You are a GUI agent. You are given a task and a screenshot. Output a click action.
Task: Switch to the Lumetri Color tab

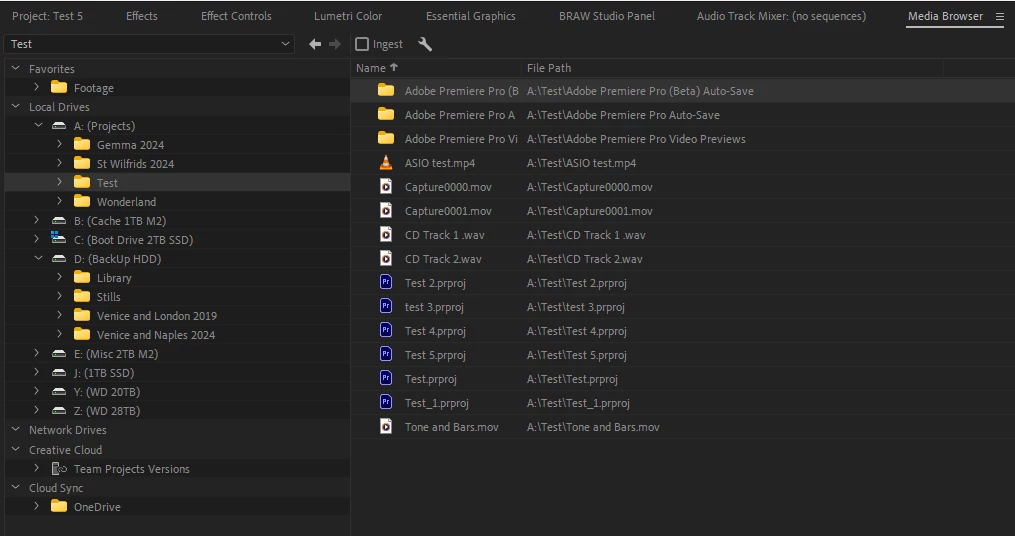[348, 16]
